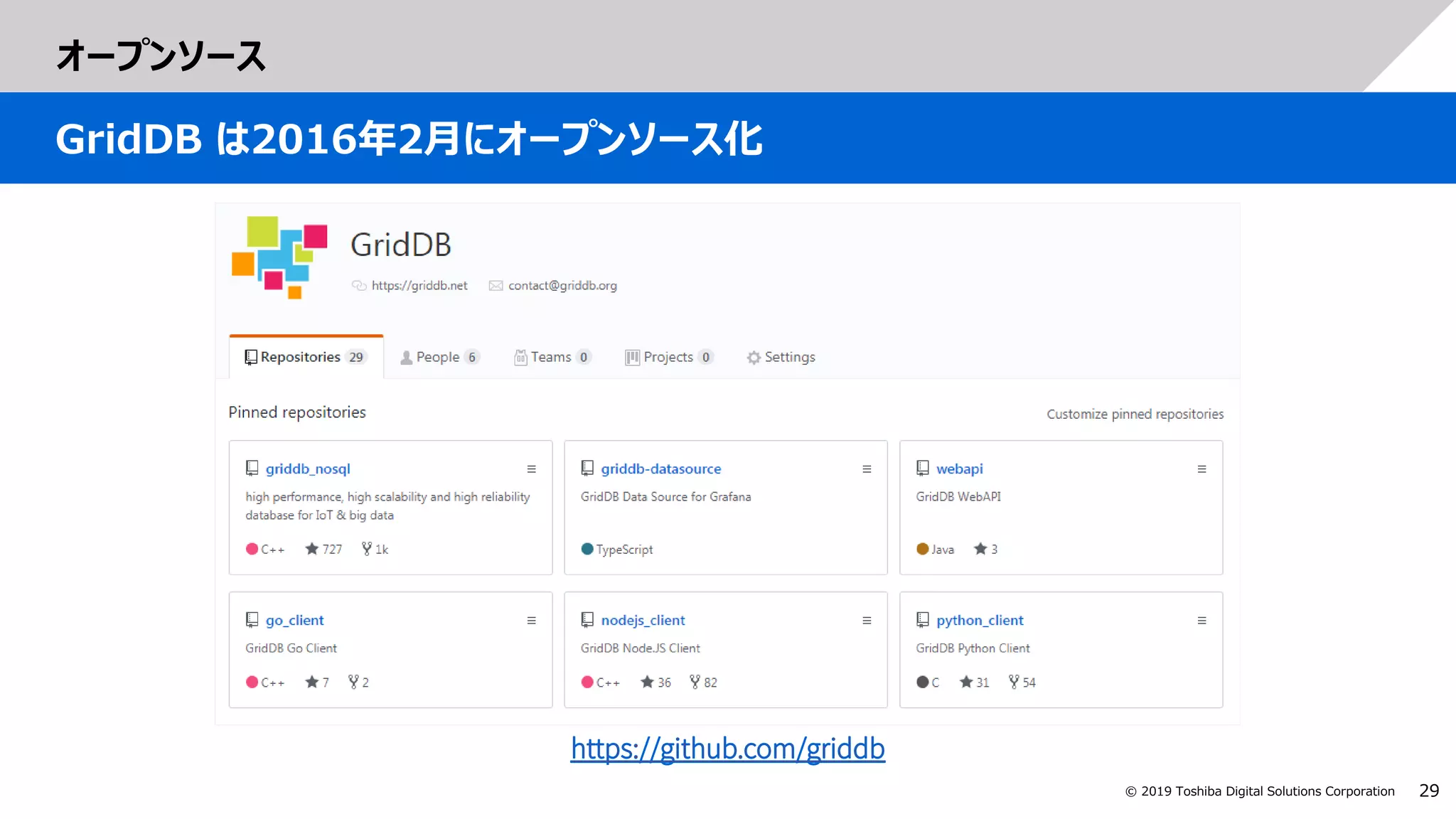Click repo icon next to nodejs_client

point(587,619)
